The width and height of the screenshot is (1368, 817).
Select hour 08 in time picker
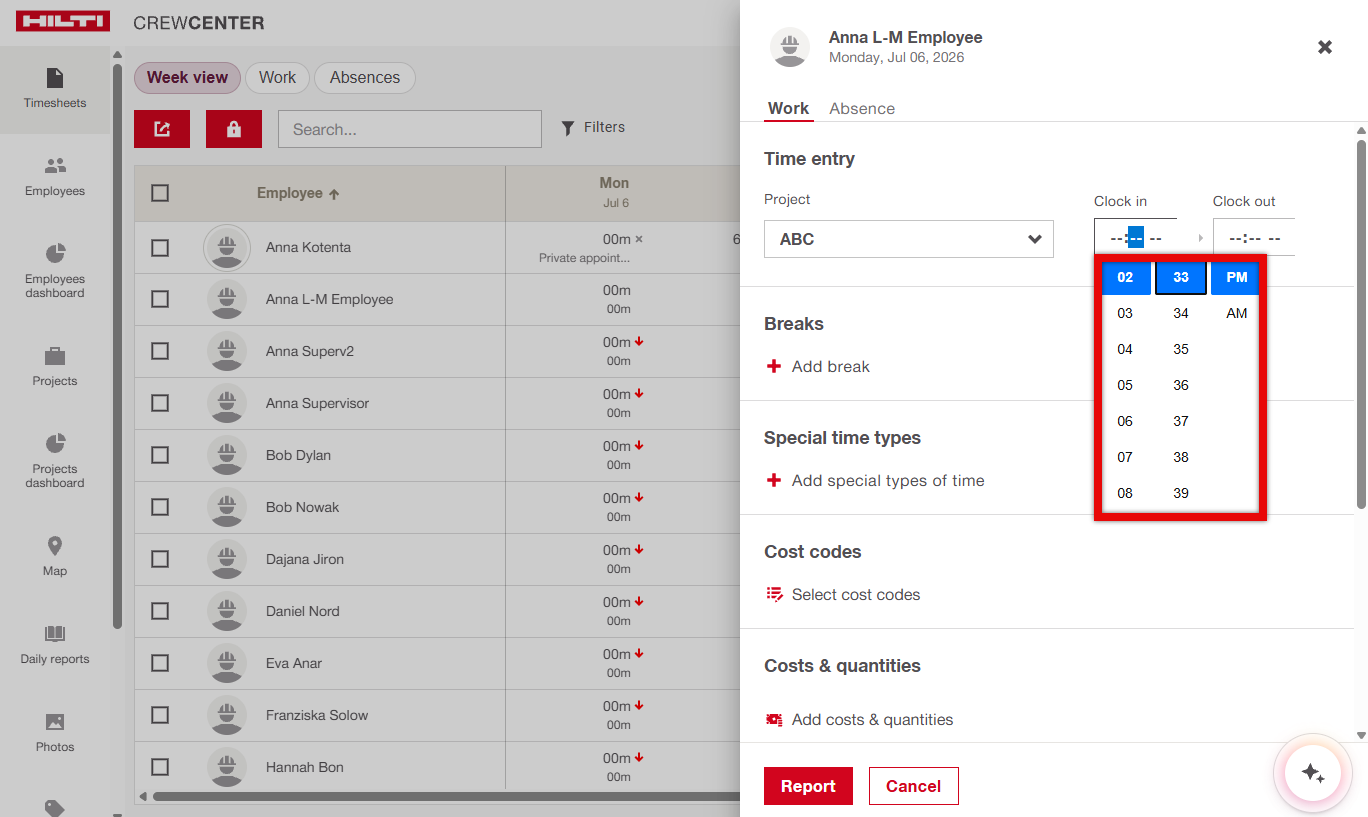1125,493
